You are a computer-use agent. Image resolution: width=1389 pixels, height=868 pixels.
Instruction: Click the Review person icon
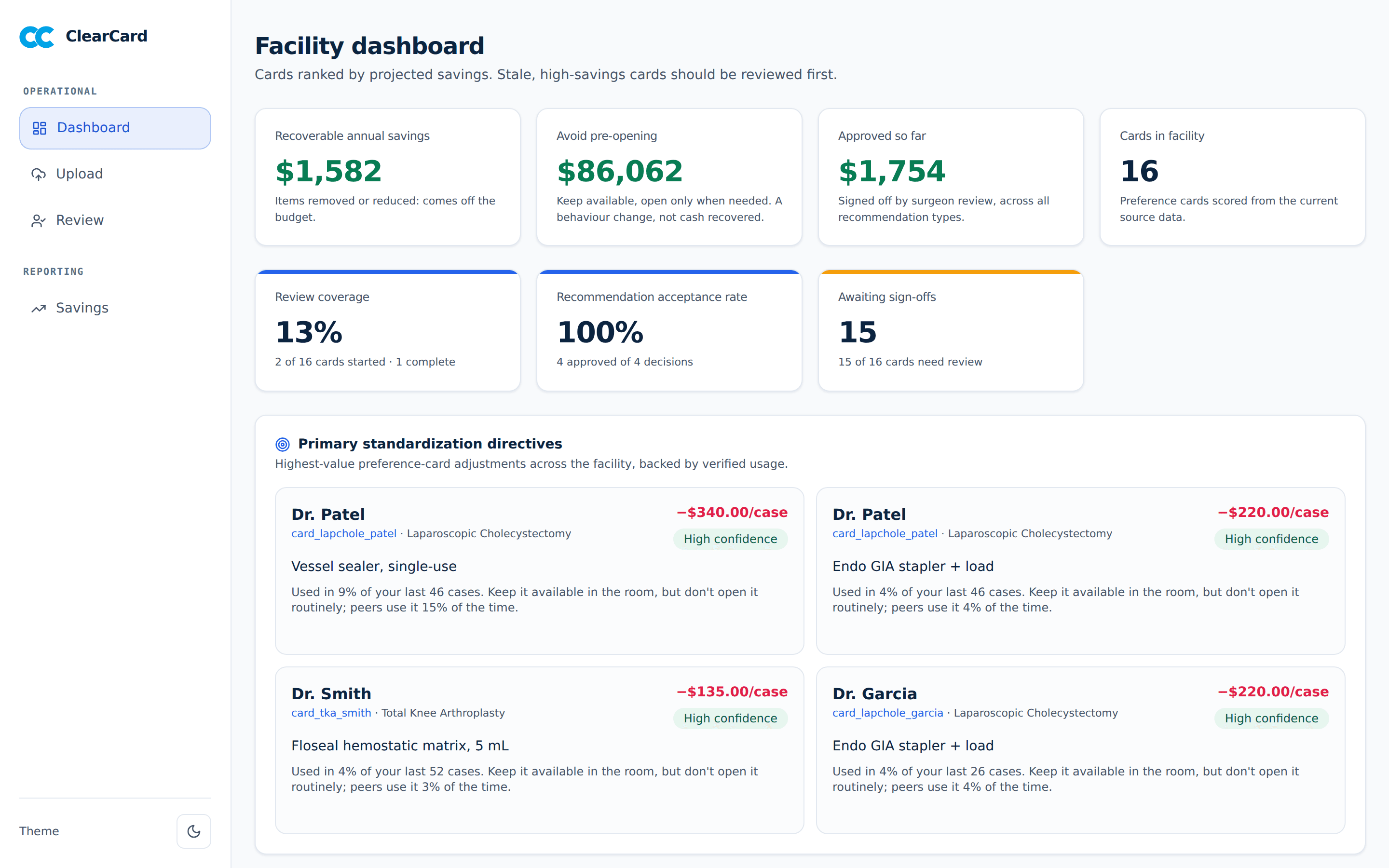pos(39,220)
